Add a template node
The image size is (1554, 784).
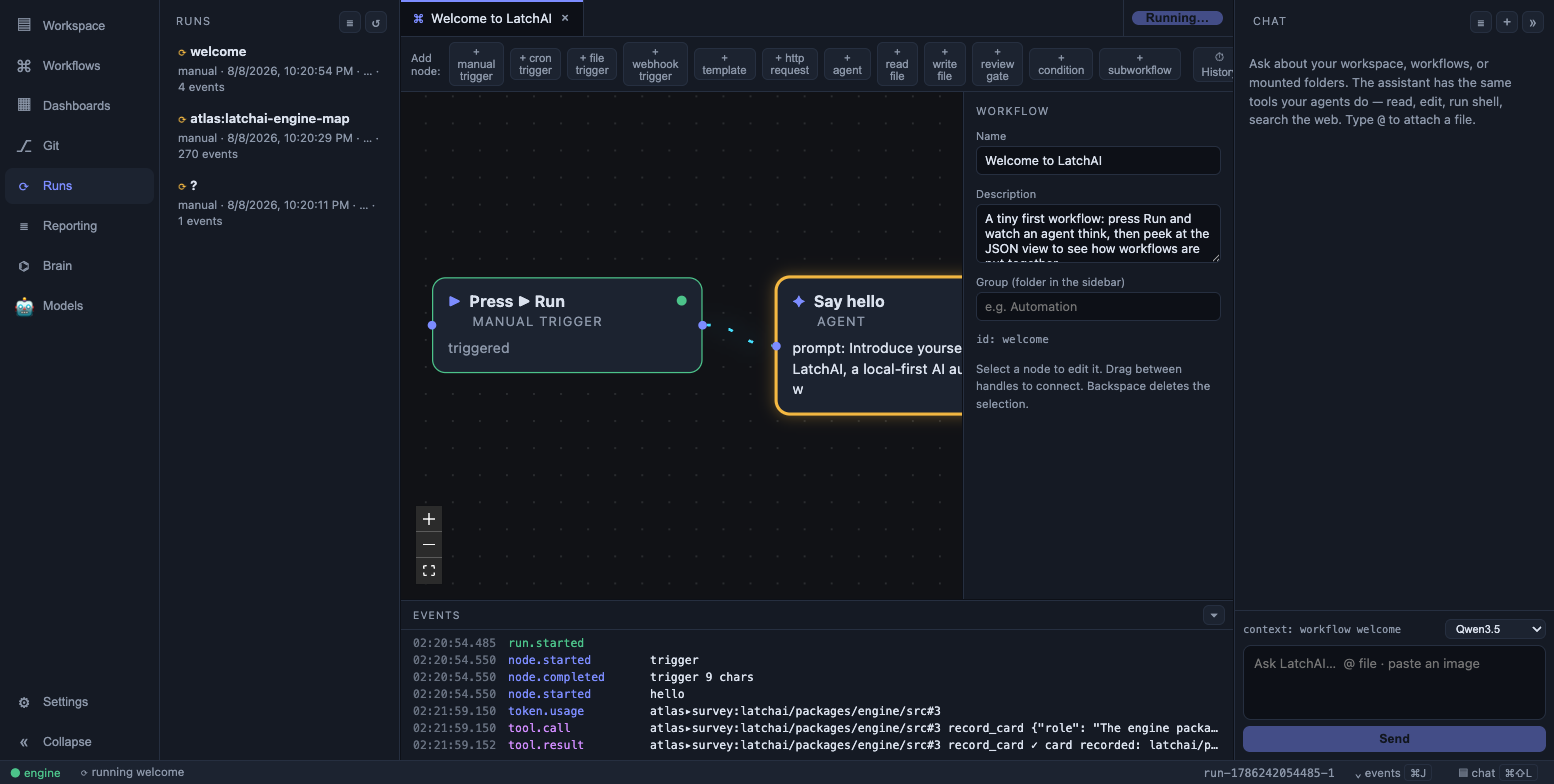[x=724, y=64]
